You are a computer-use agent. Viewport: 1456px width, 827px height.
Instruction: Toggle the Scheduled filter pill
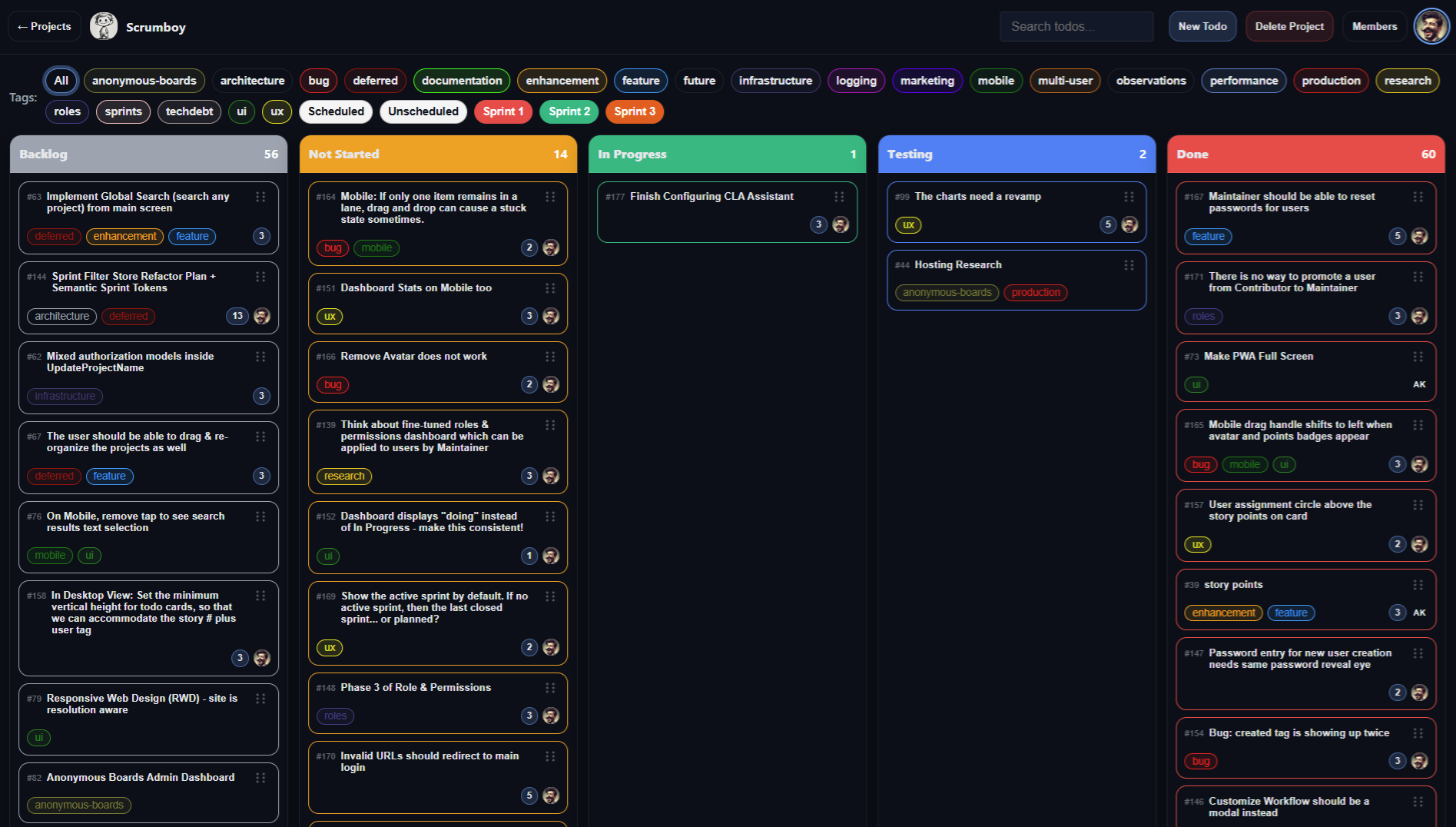336,111
